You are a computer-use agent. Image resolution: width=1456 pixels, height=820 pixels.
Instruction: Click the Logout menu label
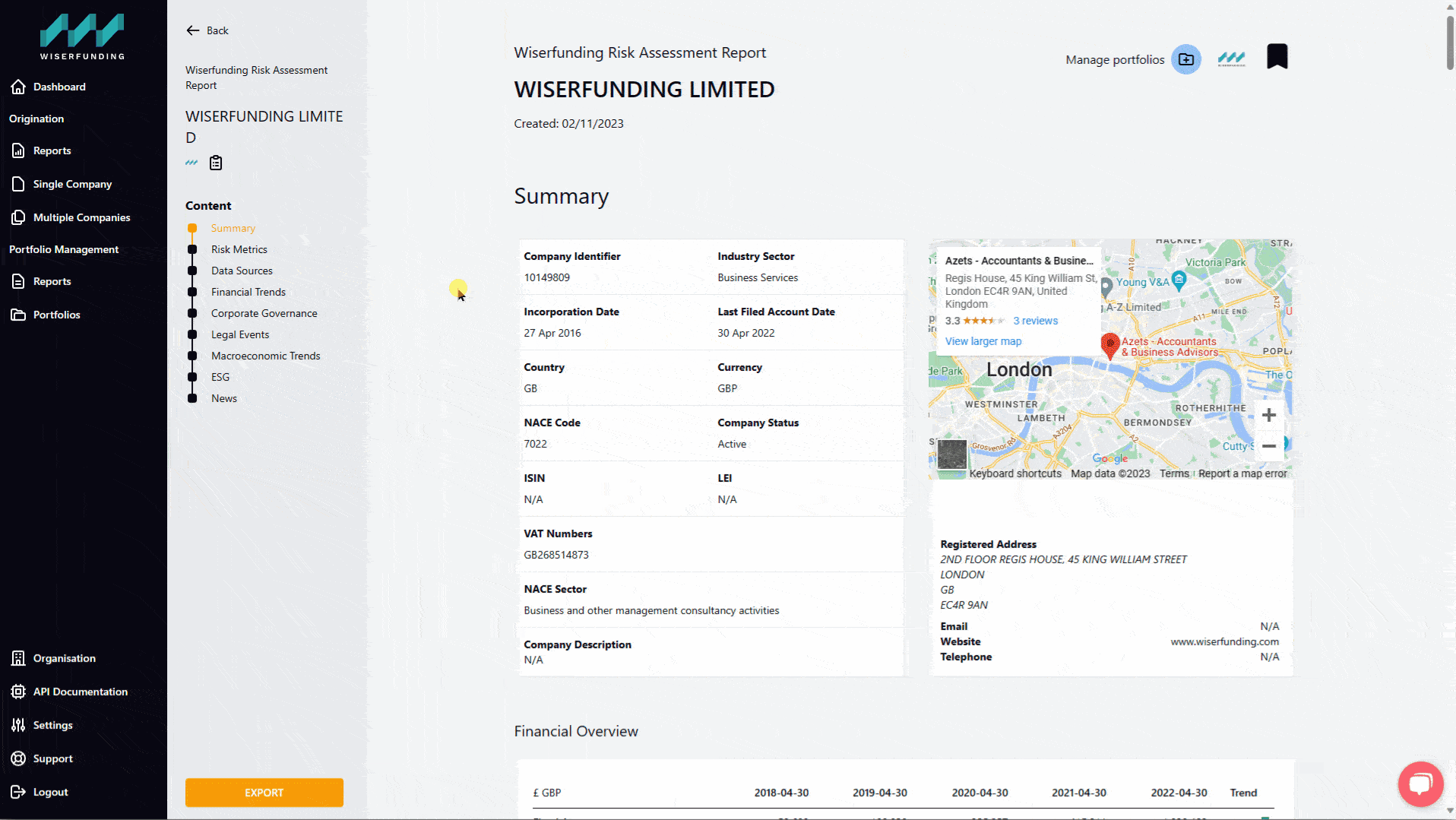click(x=51, y=792)
